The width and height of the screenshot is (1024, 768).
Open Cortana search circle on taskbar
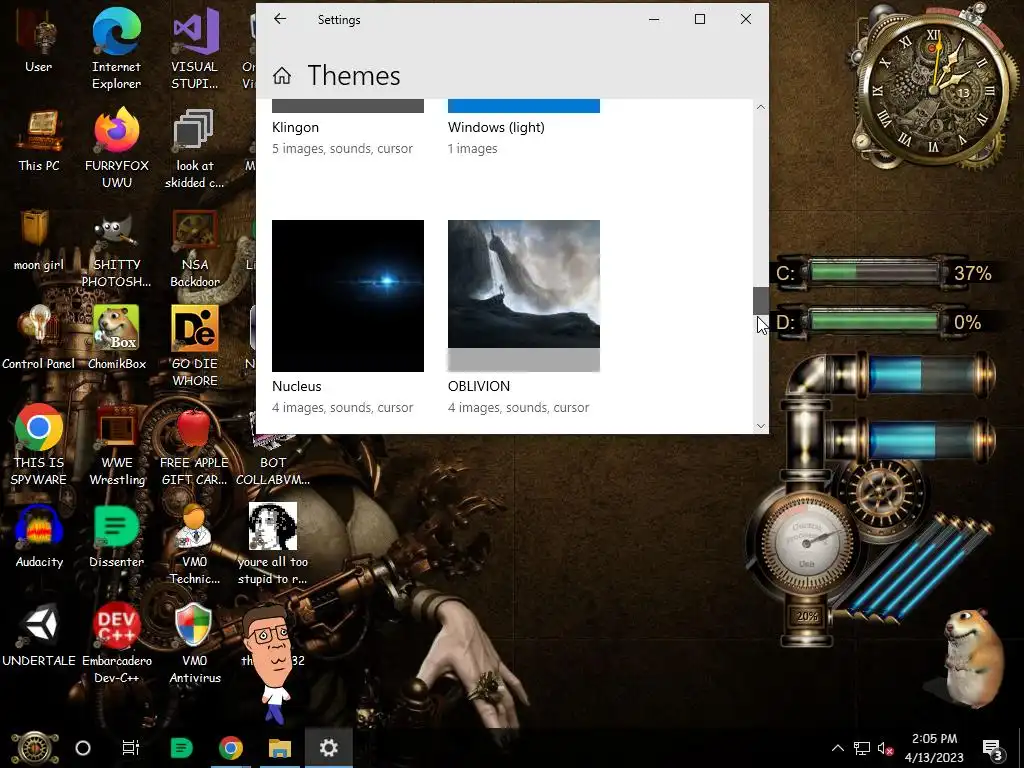pos(83,748)
